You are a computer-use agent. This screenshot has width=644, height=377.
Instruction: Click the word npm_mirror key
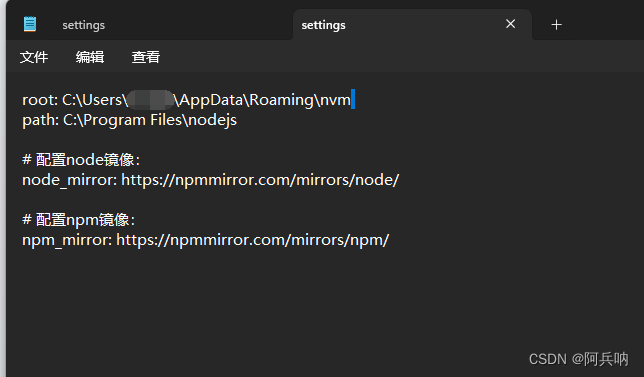coord(65,240)
